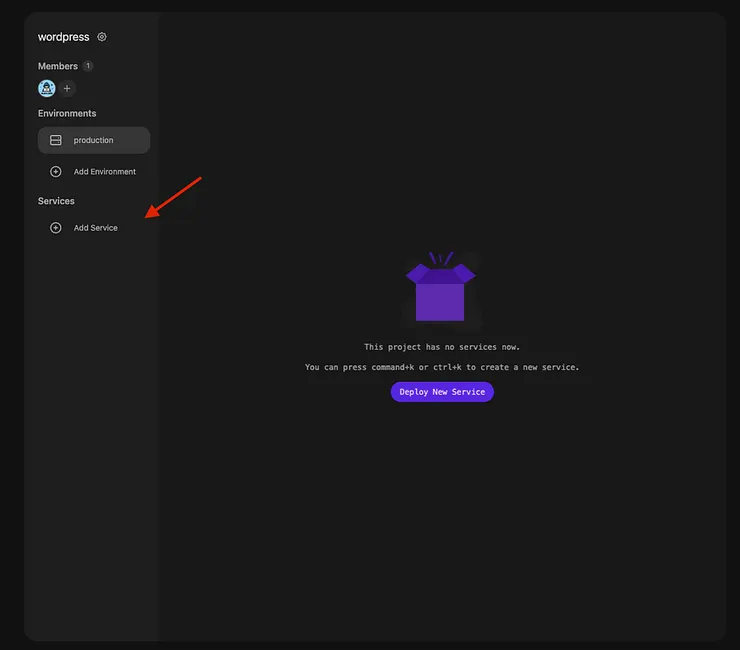Click Deploy New Service button

click(442, 392)
